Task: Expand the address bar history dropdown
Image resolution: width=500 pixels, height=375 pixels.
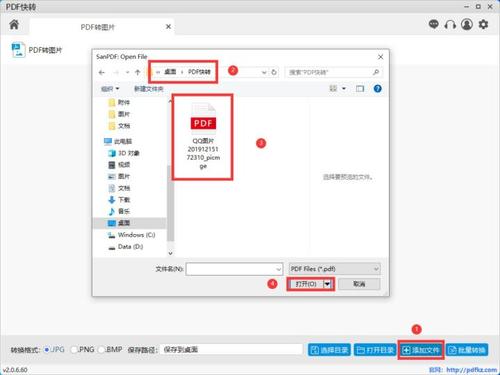Action: coord(264,72)
